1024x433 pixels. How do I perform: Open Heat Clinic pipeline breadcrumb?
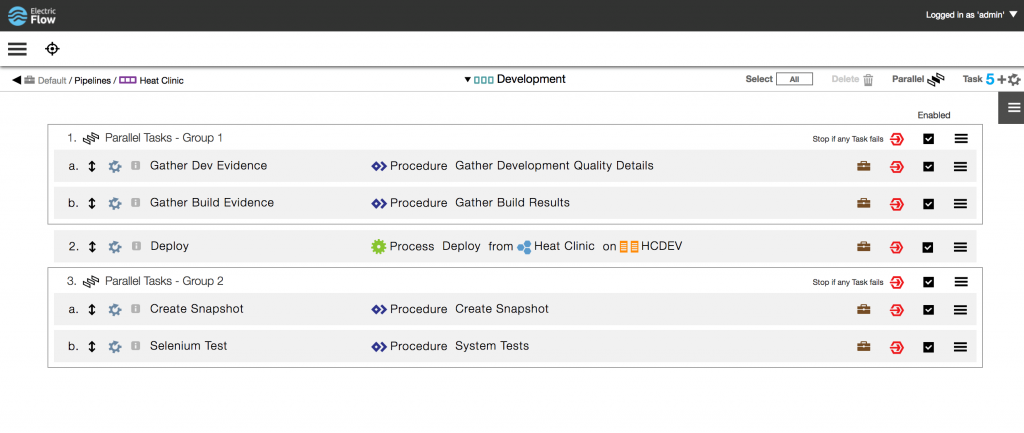(x=161, y=81)
